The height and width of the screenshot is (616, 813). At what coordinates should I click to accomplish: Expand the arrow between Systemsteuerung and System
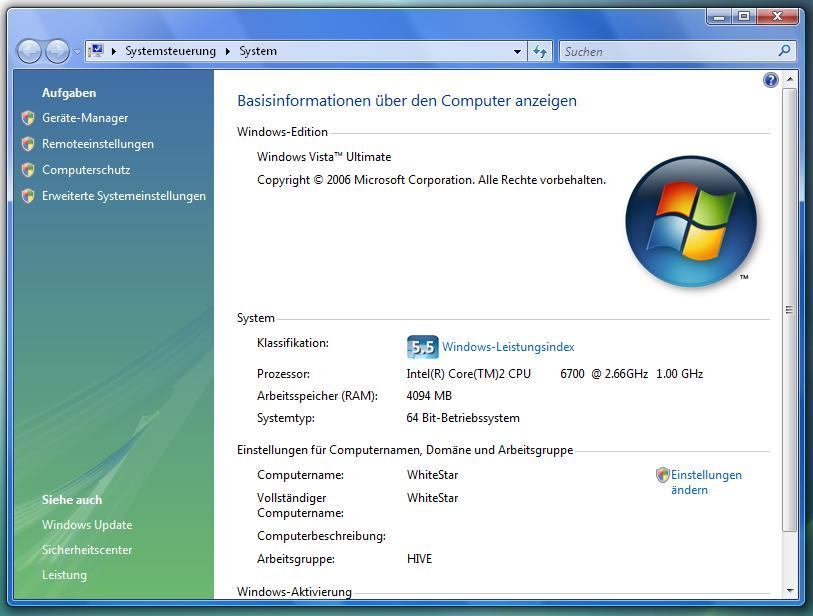tap(228, 51)
